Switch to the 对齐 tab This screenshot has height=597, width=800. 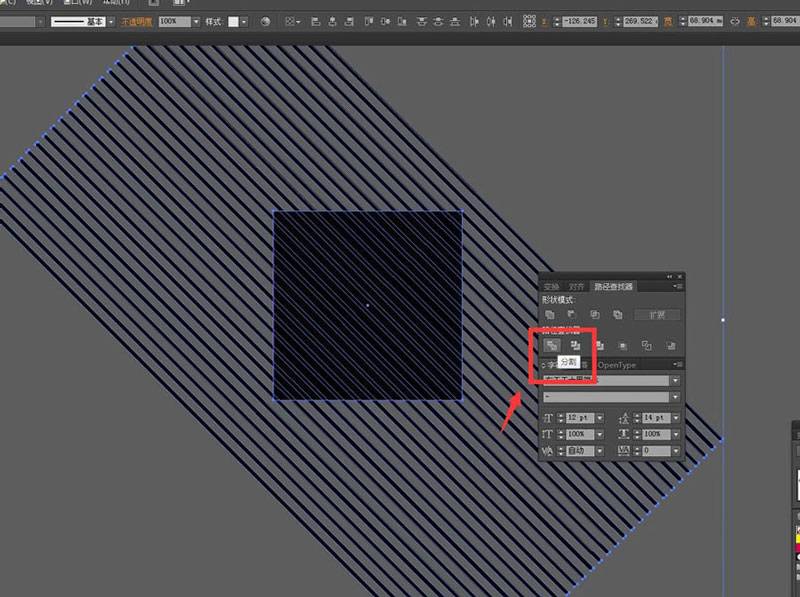point(576,287)
